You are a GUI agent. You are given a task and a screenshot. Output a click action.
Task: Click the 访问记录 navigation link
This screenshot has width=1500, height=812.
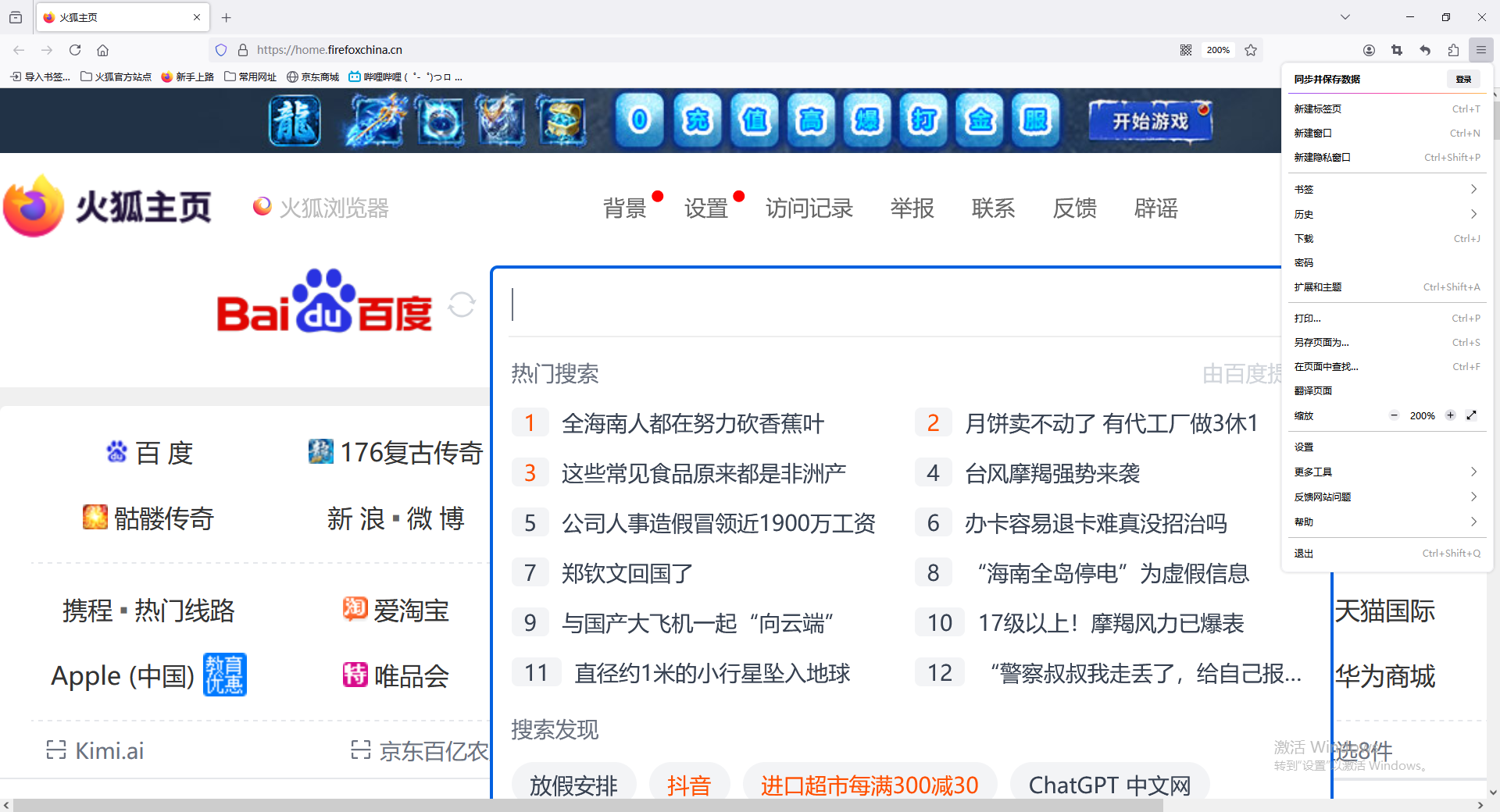pos(809,208)
